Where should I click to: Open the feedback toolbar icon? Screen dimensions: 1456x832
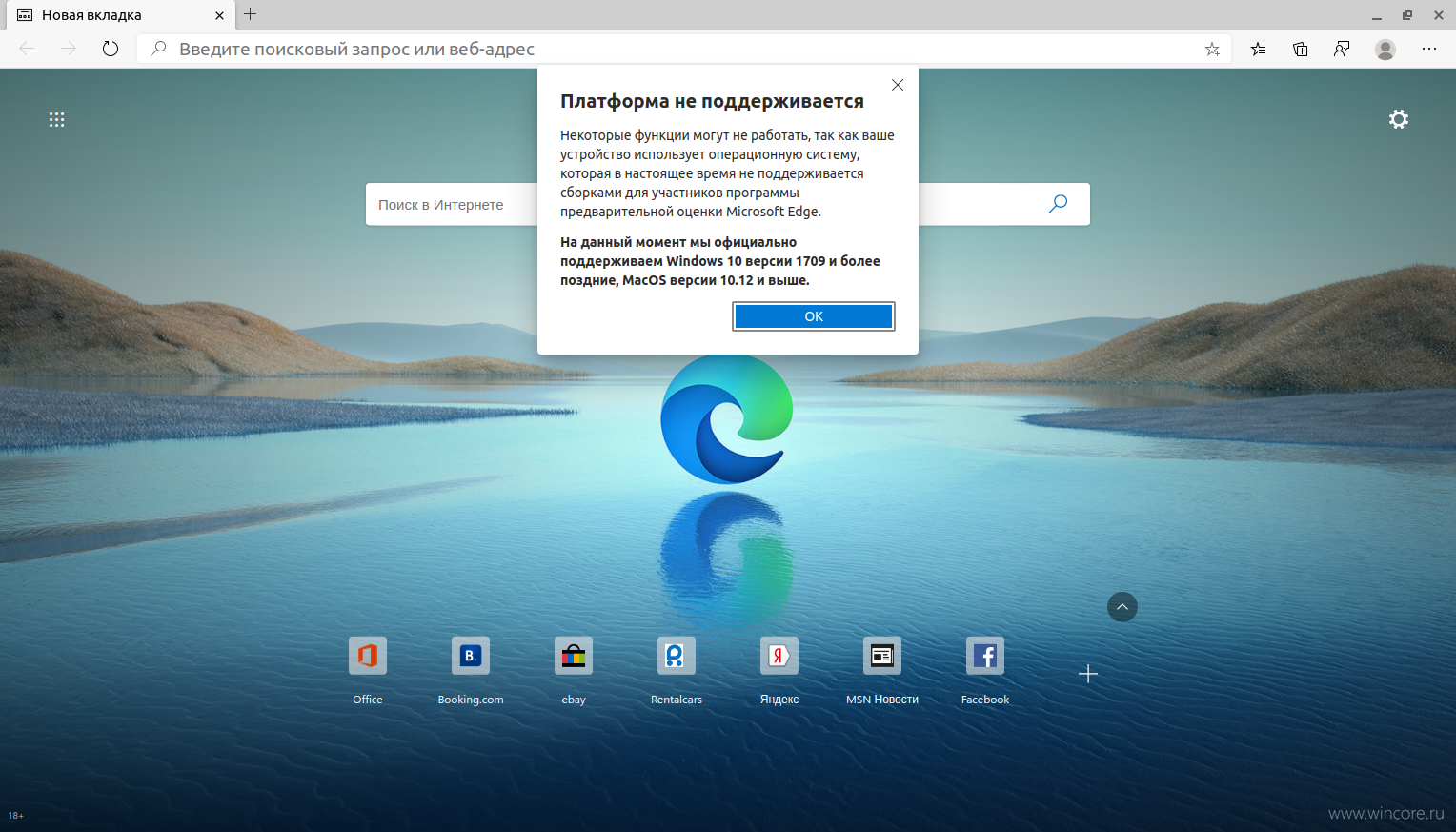tap(1342, 50)
